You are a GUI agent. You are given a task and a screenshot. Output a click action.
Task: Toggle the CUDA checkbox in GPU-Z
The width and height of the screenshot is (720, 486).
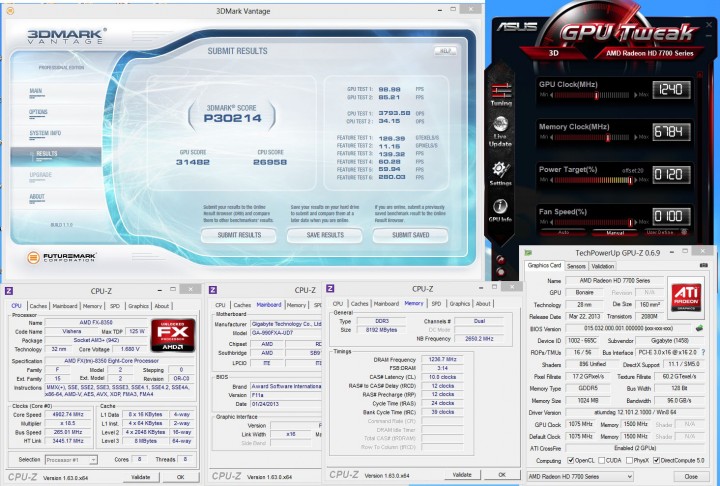point(602,460)
